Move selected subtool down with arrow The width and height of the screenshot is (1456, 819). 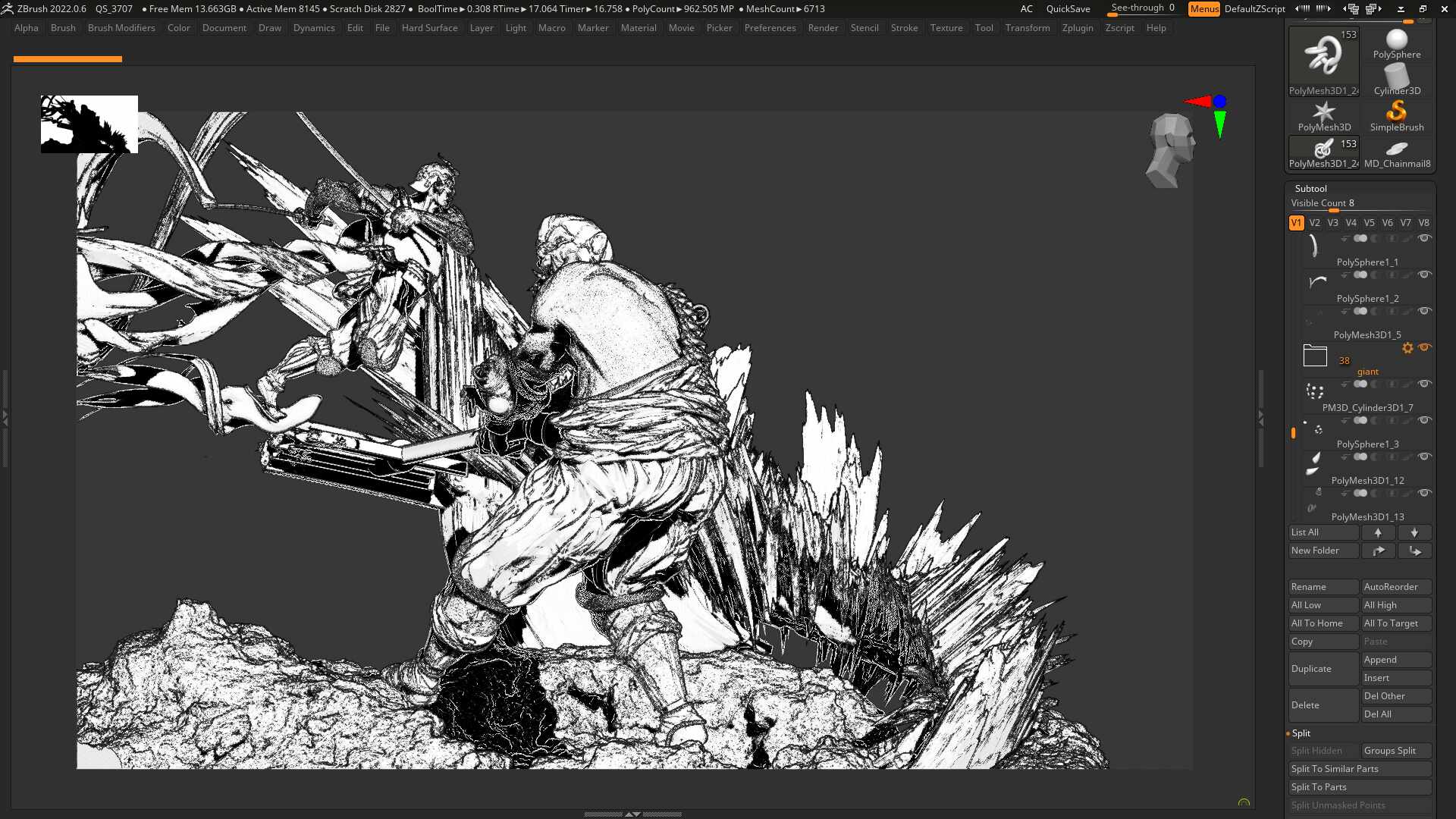[x=1414, y=532]
